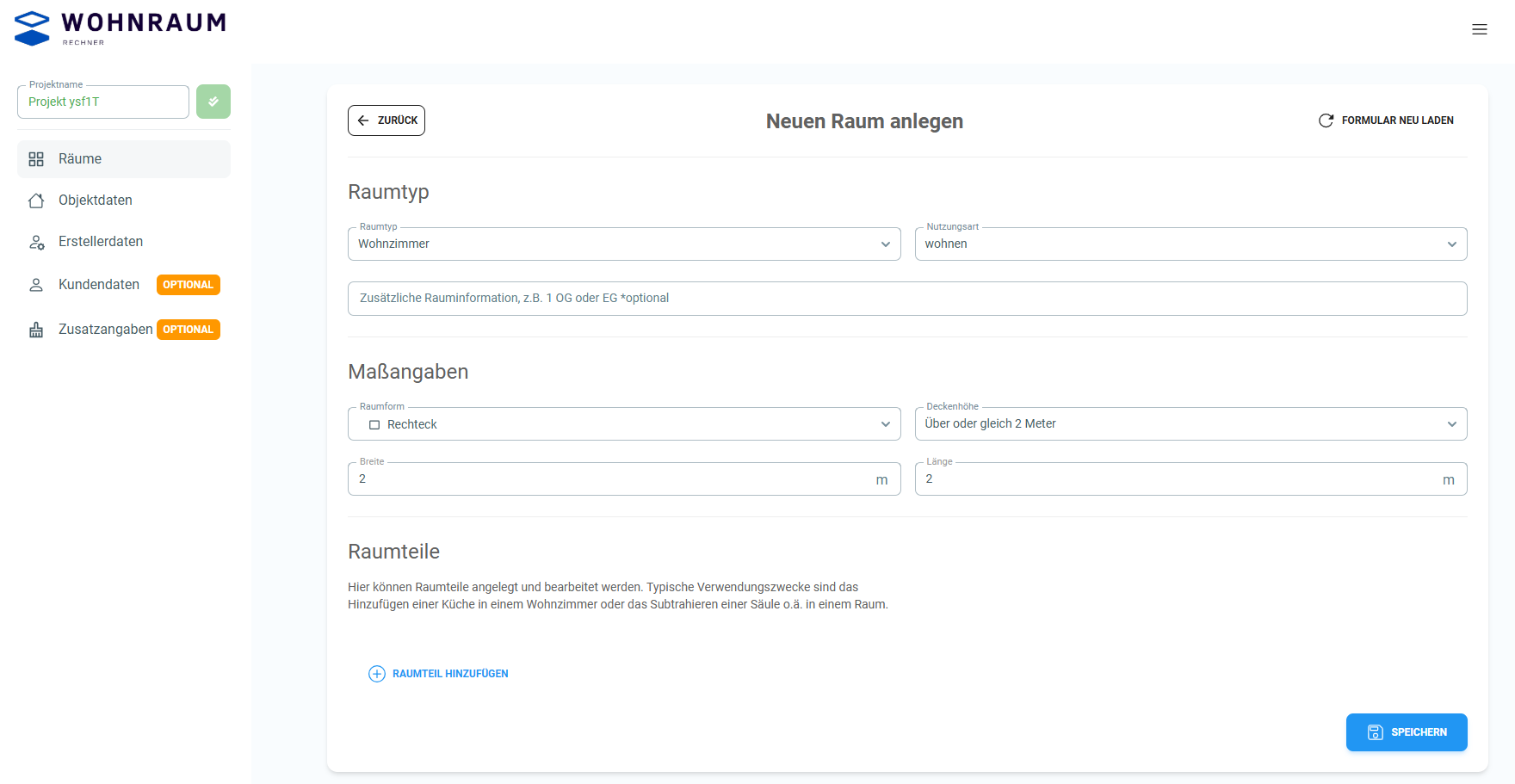
Task: Open the Räume menu item
Action: 124,159
